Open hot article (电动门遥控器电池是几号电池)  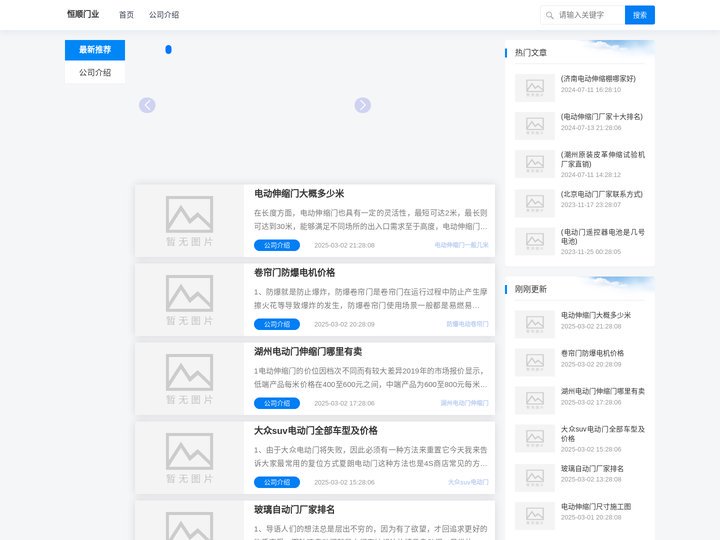[x=602, y=236]
